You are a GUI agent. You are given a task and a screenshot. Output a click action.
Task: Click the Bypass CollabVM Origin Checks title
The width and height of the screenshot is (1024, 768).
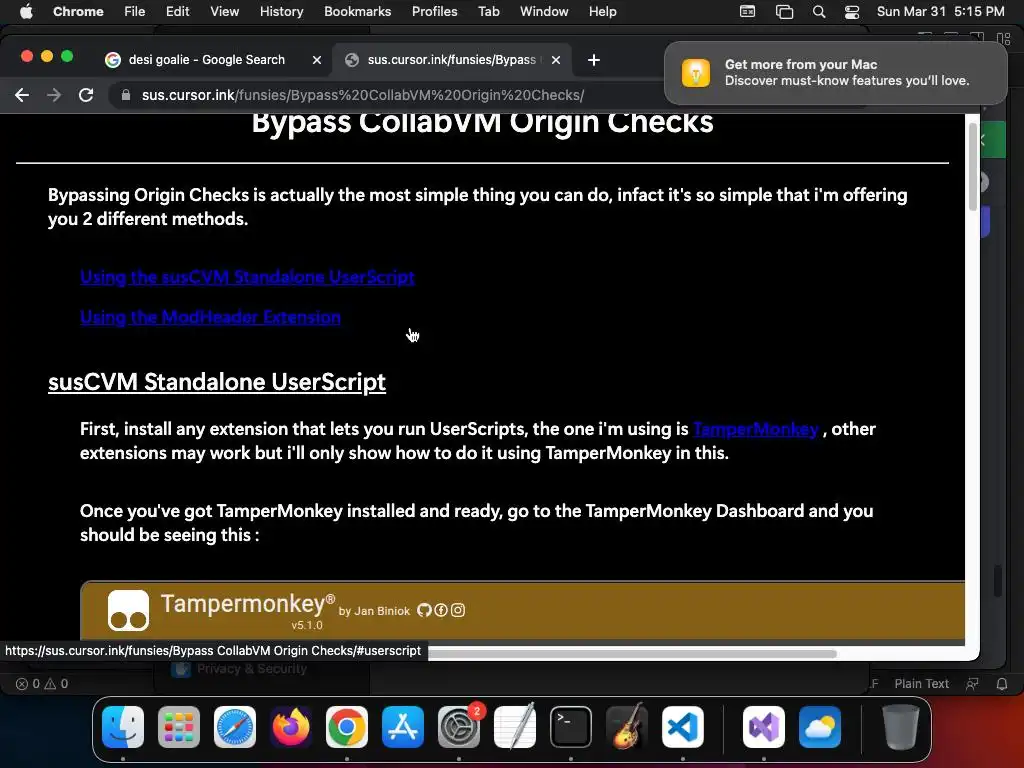[483, 123]
